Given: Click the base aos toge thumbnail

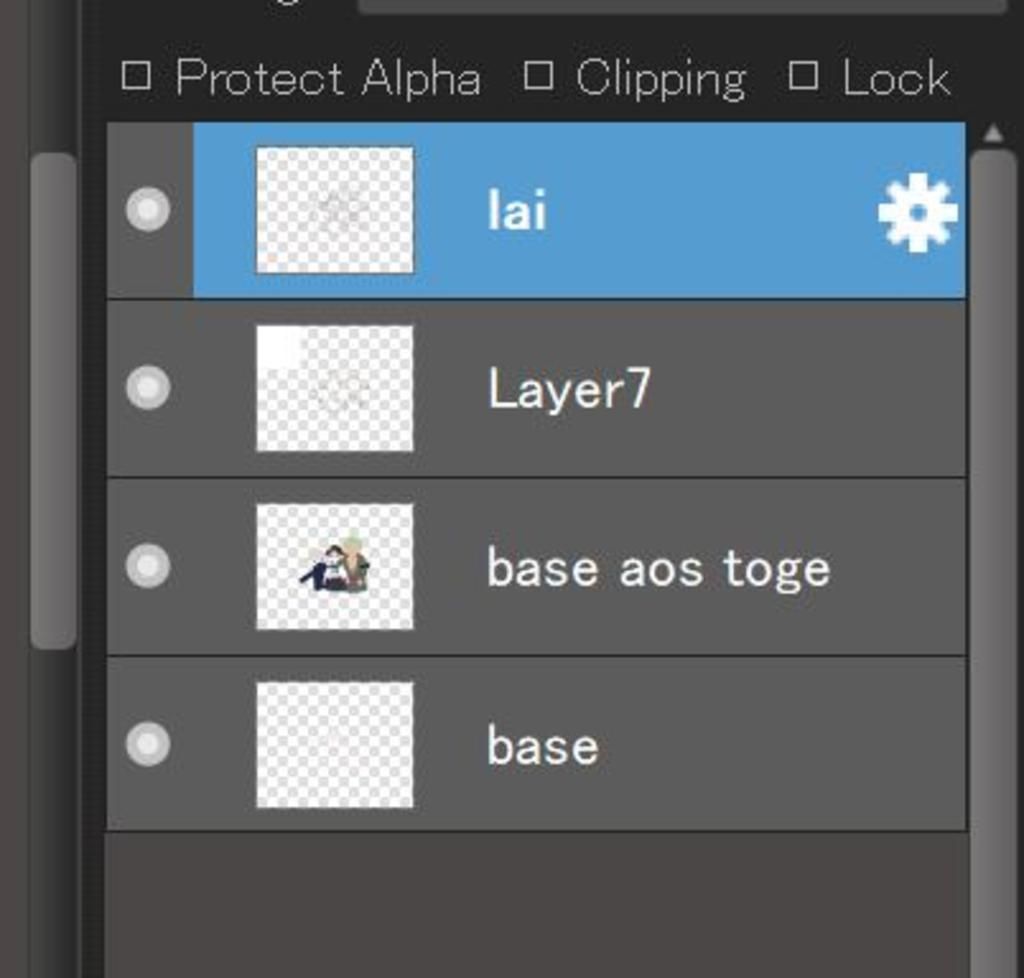Looking at the screenshot, I should click(x=334, y=566).
